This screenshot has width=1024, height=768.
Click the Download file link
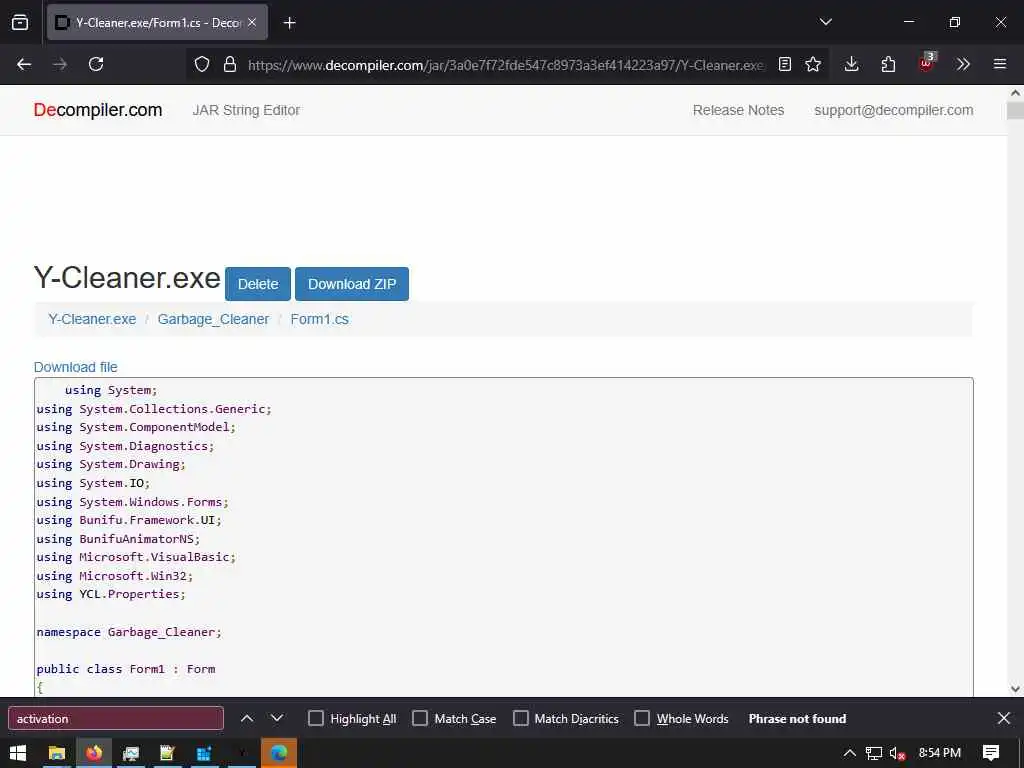tap(76, 367)
